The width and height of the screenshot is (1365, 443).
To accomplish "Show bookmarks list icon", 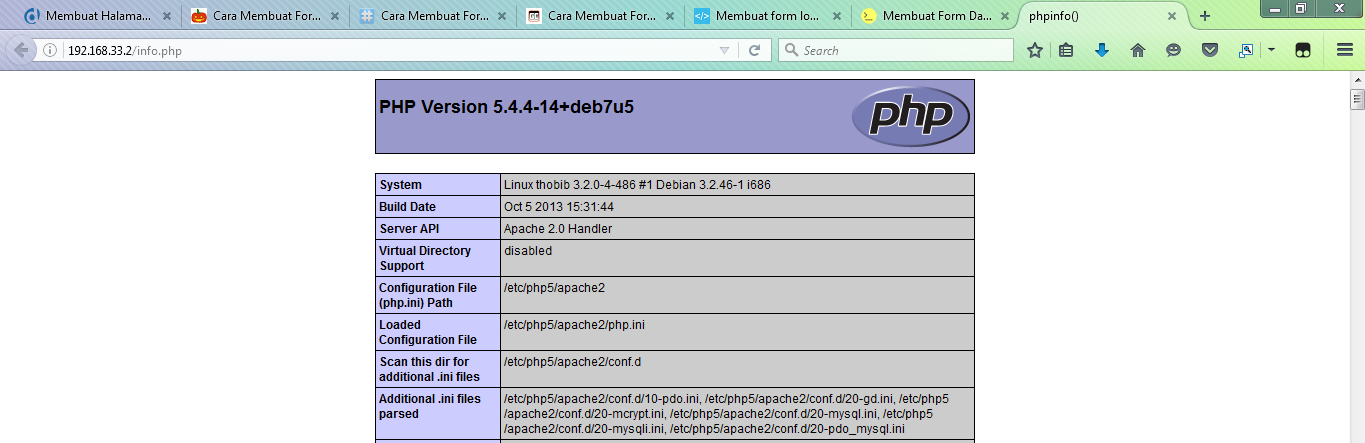I will pyautogui.click(x=1066, y=50).
